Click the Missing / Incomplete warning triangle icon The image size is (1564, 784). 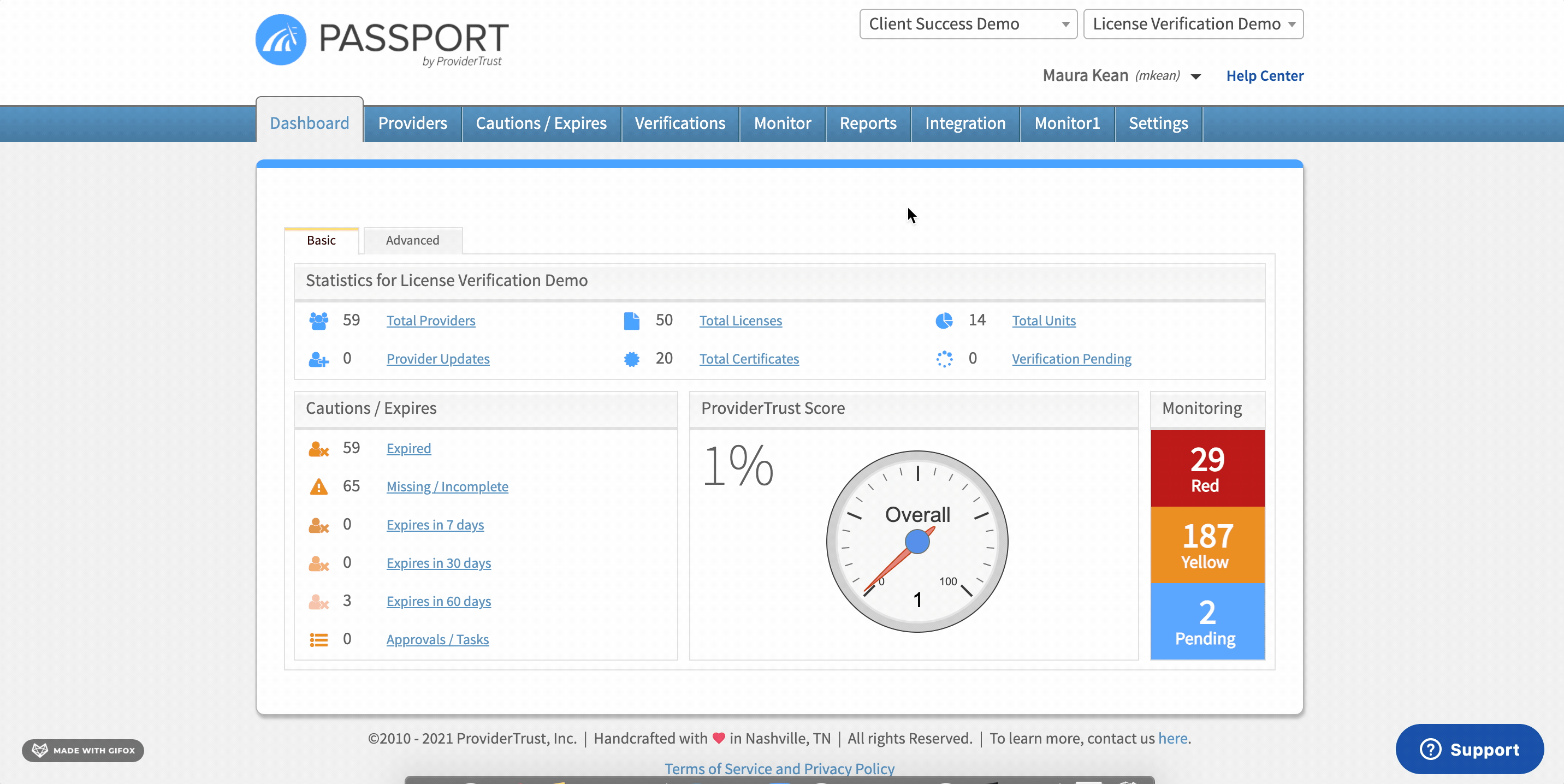coord(318,486)
